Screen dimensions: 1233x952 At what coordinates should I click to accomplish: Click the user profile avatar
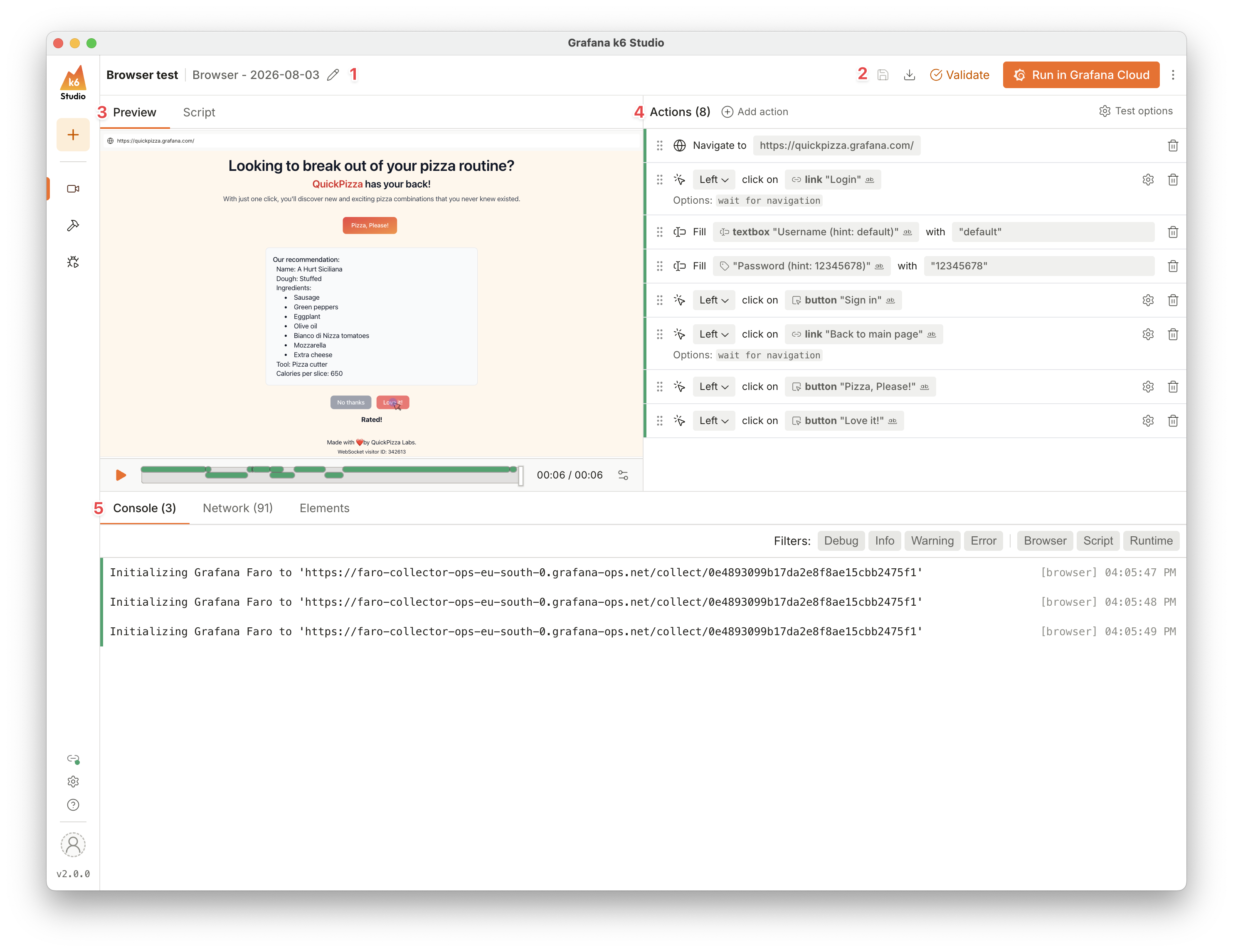coord(73,845)
